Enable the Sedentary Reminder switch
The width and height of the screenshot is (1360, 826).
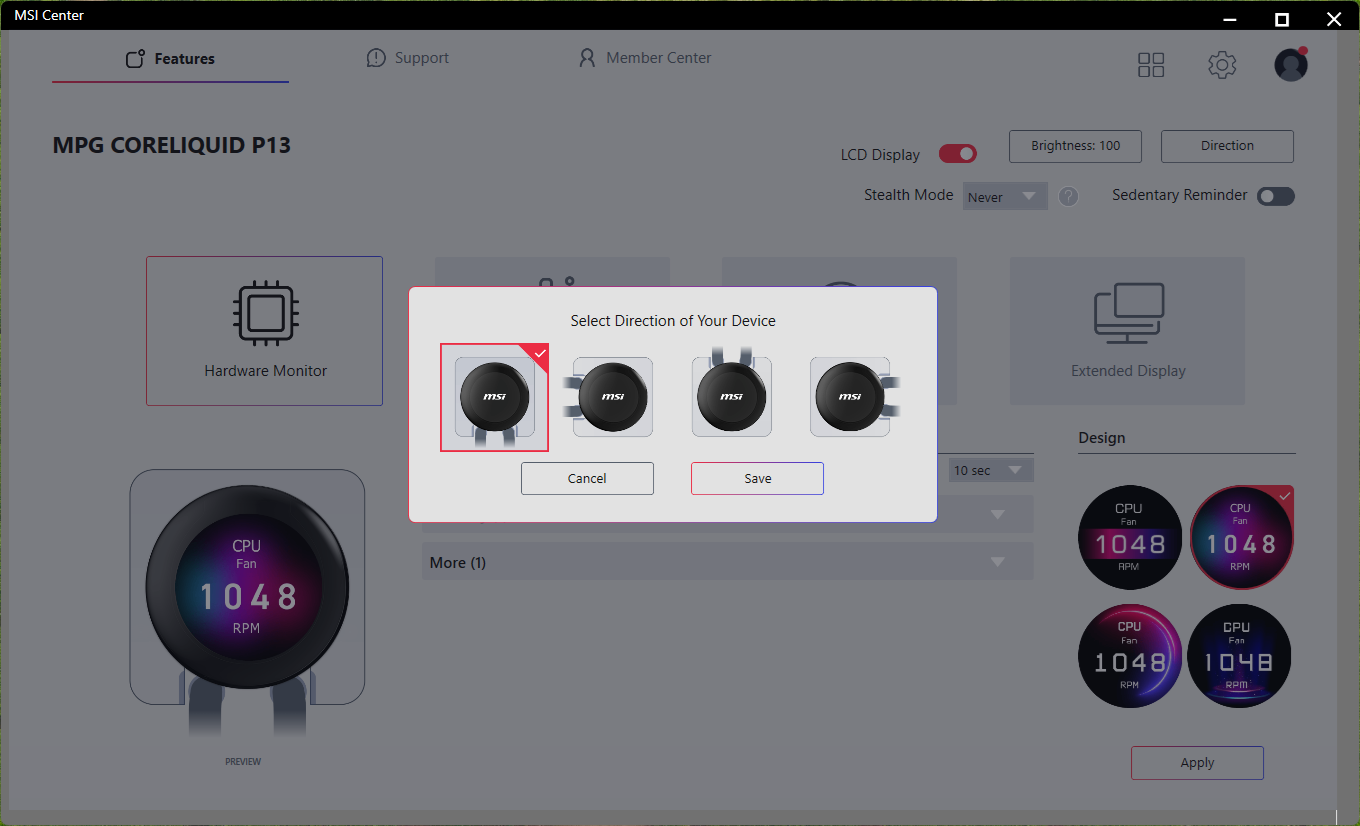click(x=1276, y=196)
